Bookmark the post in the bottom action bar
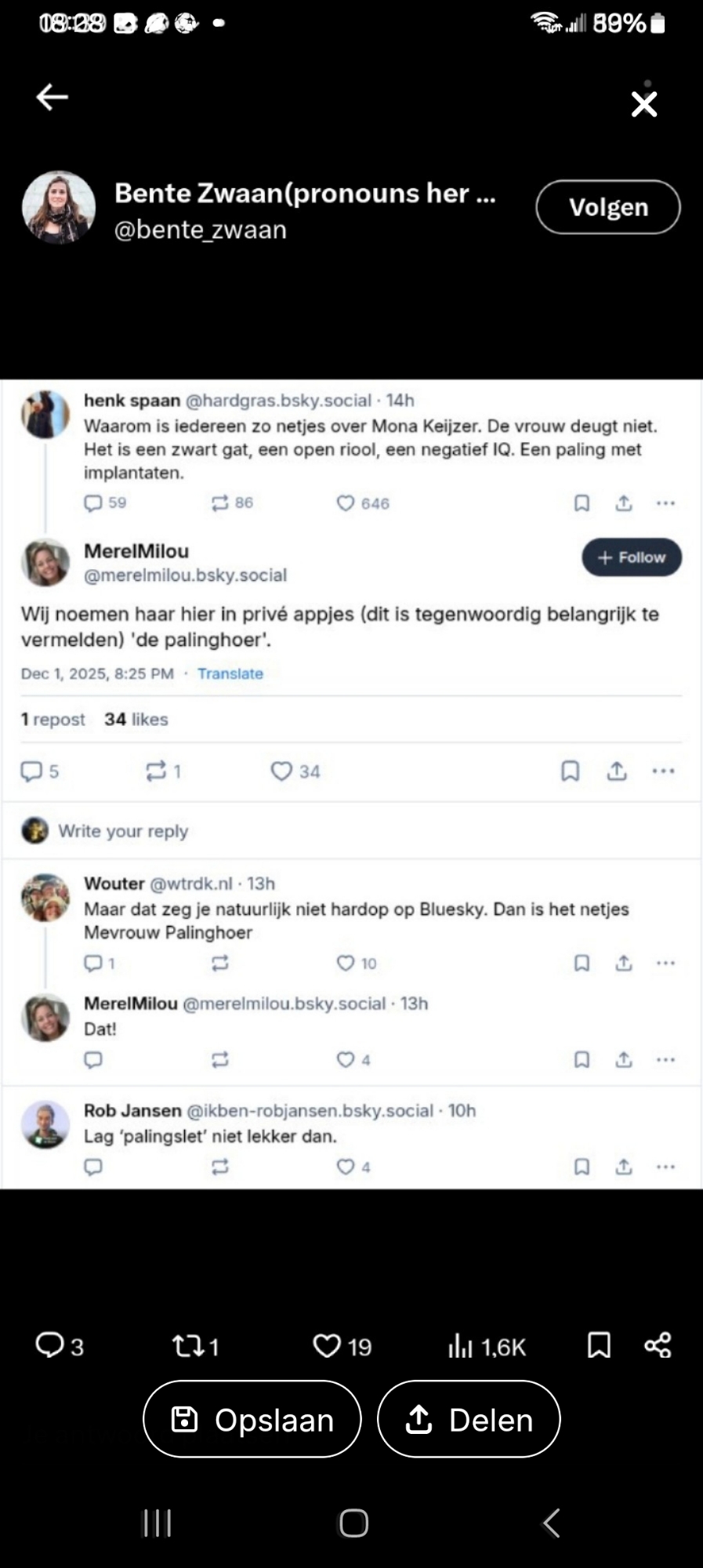Screen dimensions: 703x1568 click(599, 1345)
